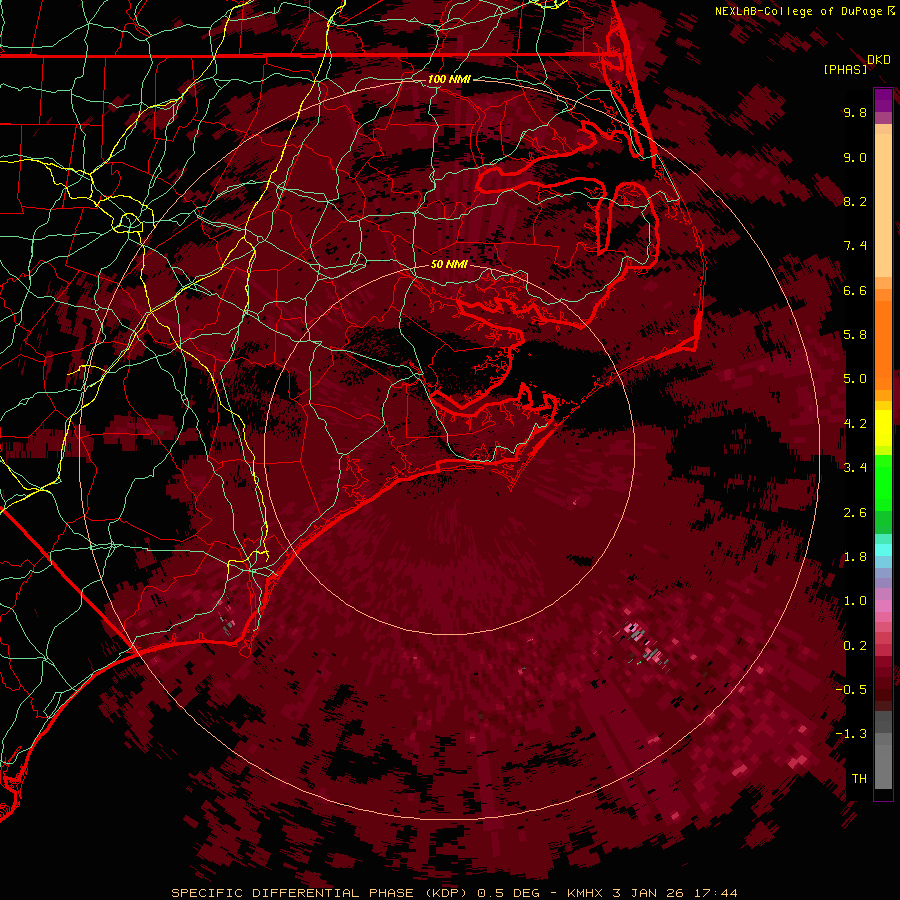Click the 4.2 scale value
The image size is (900, 900).
click(x=855, y=424)
